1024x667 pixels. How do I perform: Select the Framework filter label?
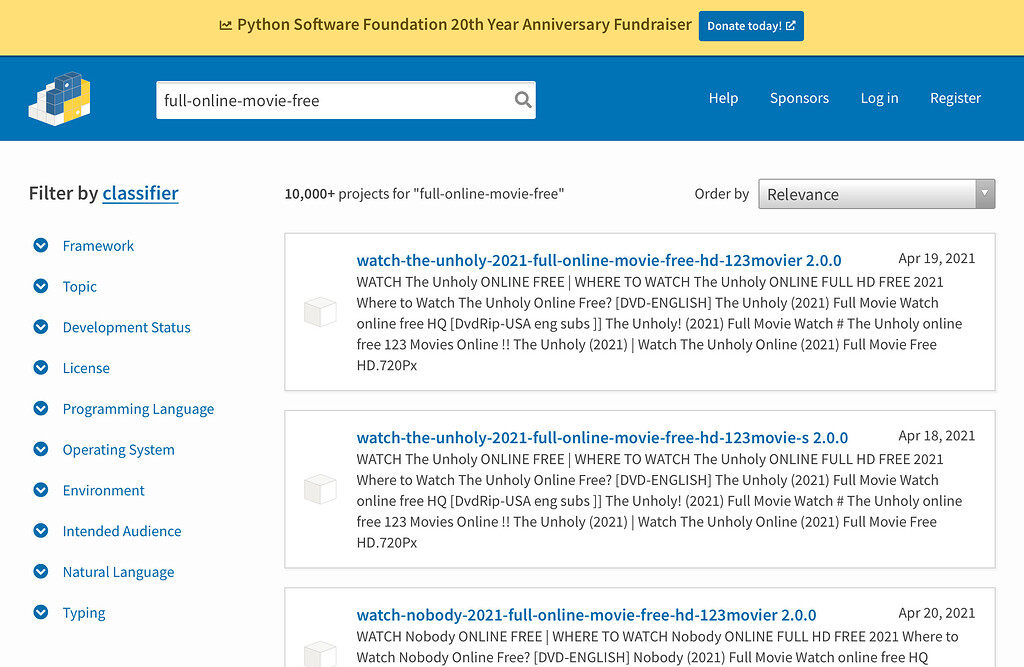click(98, 246)
